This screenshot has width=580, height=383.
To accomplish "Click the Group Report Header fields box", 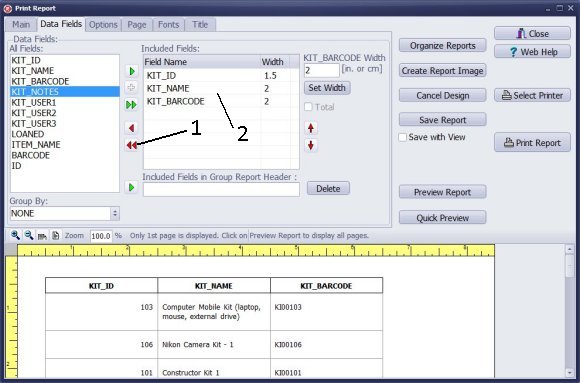I will [x=221, y=189].
